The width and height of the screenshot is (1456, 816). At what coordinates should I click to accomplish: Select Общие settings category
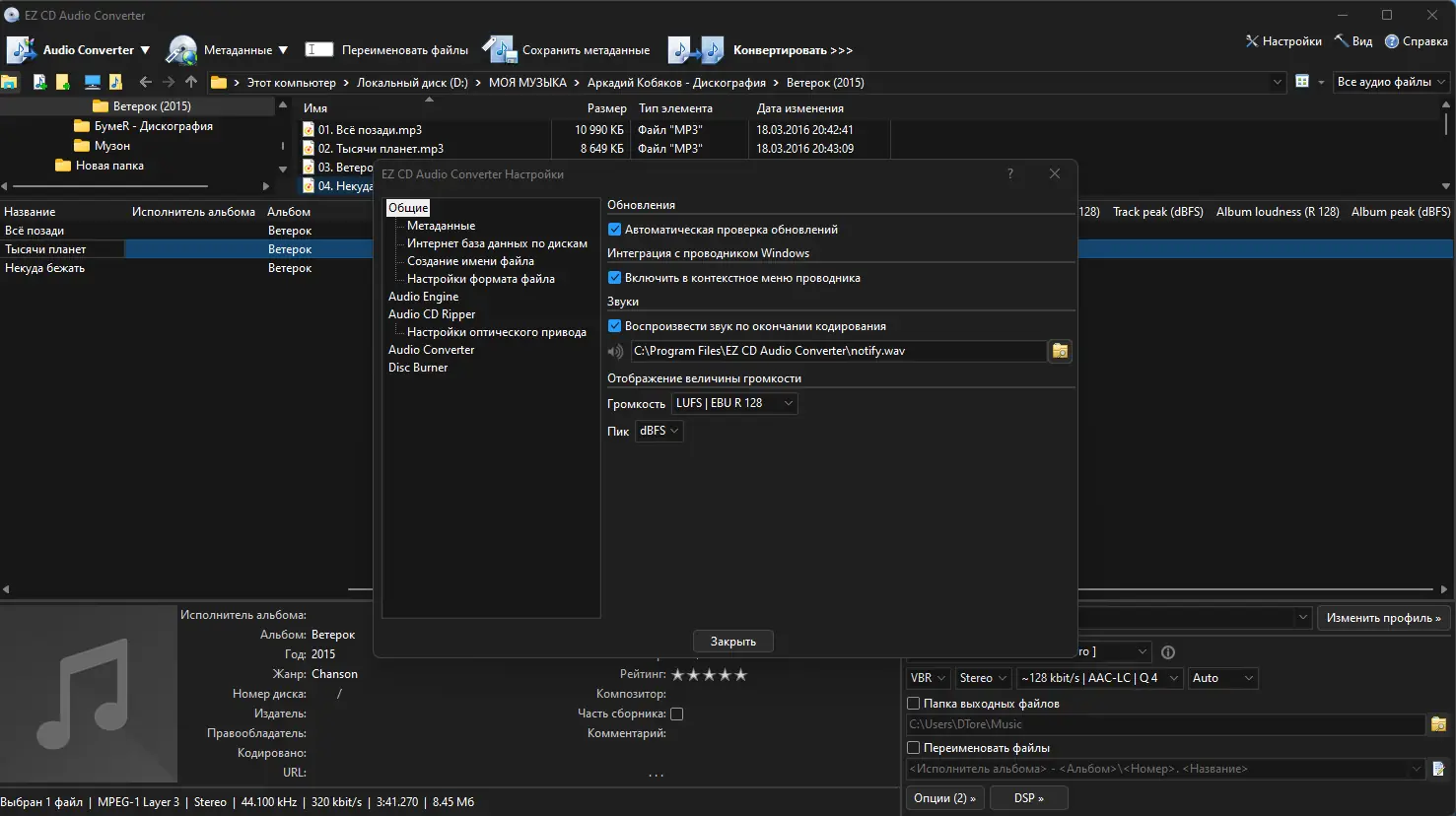coord(408,208)
